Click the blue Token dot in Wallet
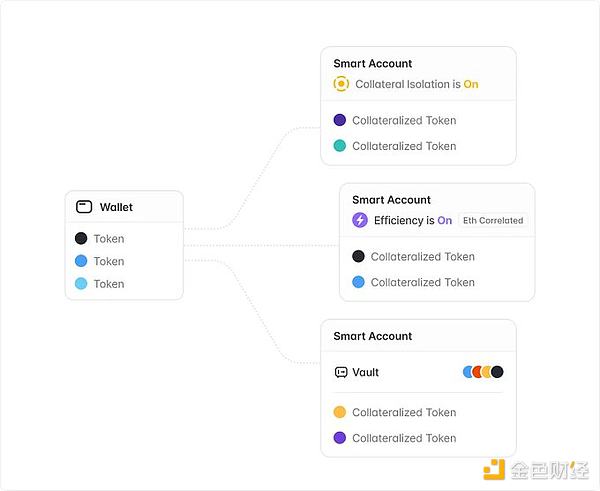This screenshot has width=600, height=491. tap(81, 261)
